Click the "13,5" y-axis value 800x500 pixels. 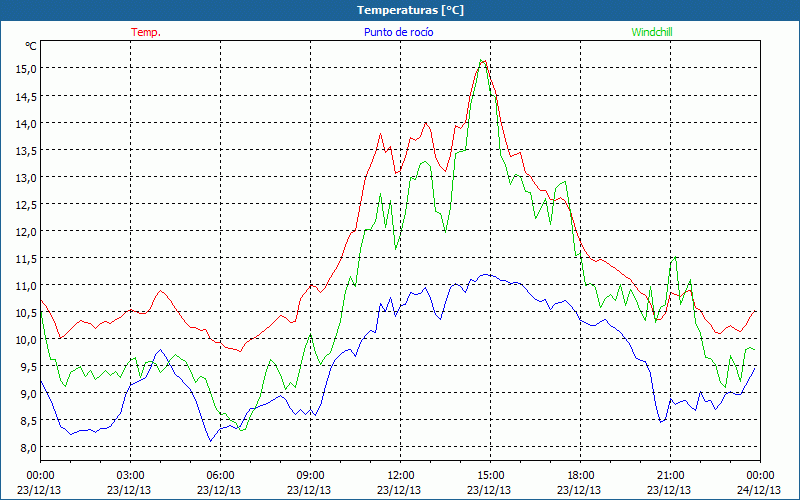[26, 150]
